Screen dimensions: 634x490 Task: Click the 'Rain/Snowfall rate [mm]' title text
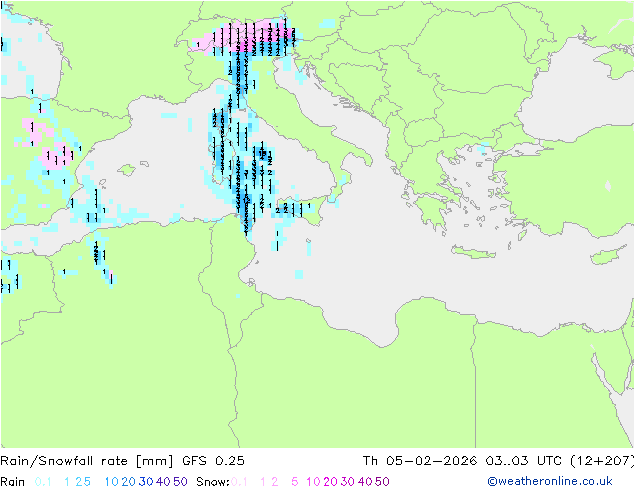coord(87,461)
